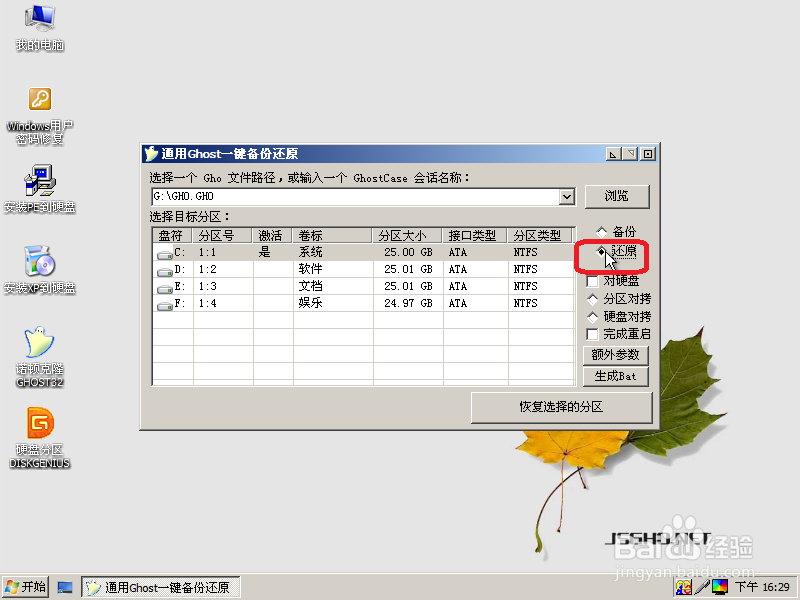Click the 生成Bat button
The width and height of the screenshot is (800, 600).
(615, 377)
